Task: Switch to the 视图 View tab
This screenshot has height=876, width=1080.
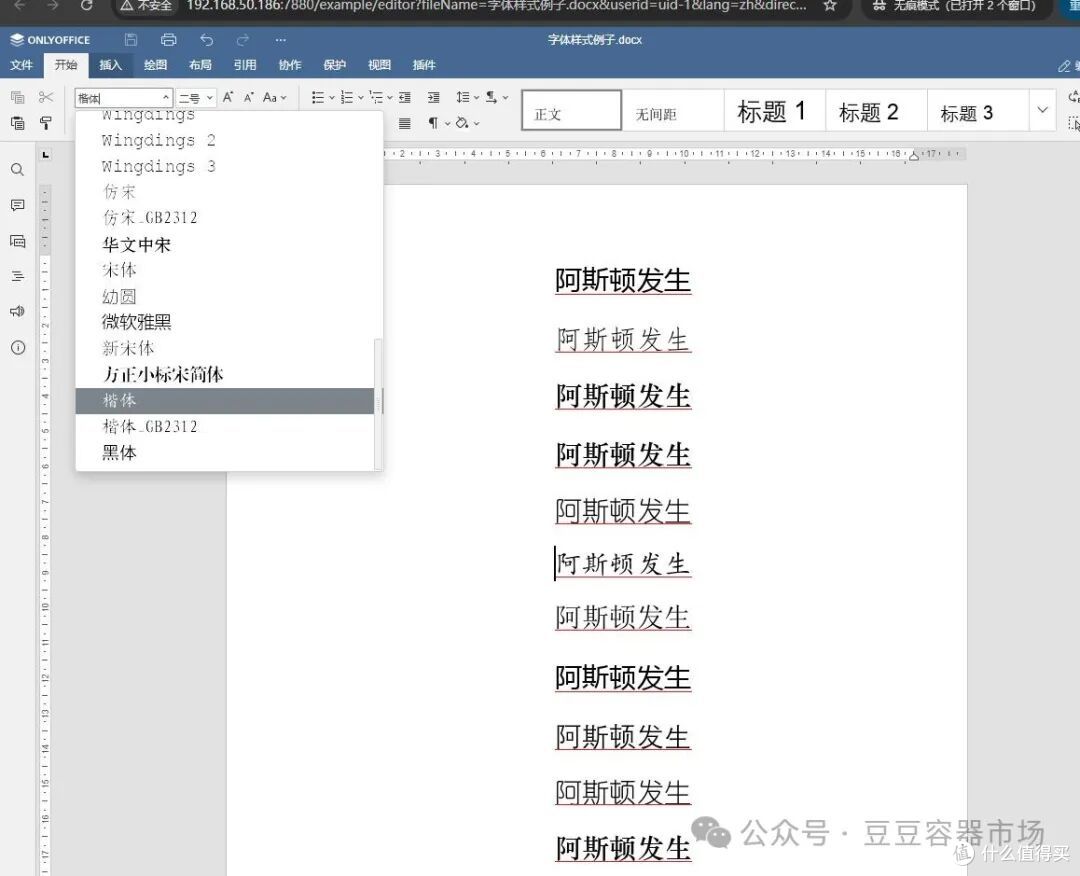Action: pyautogui.click(x=379, y=65)
